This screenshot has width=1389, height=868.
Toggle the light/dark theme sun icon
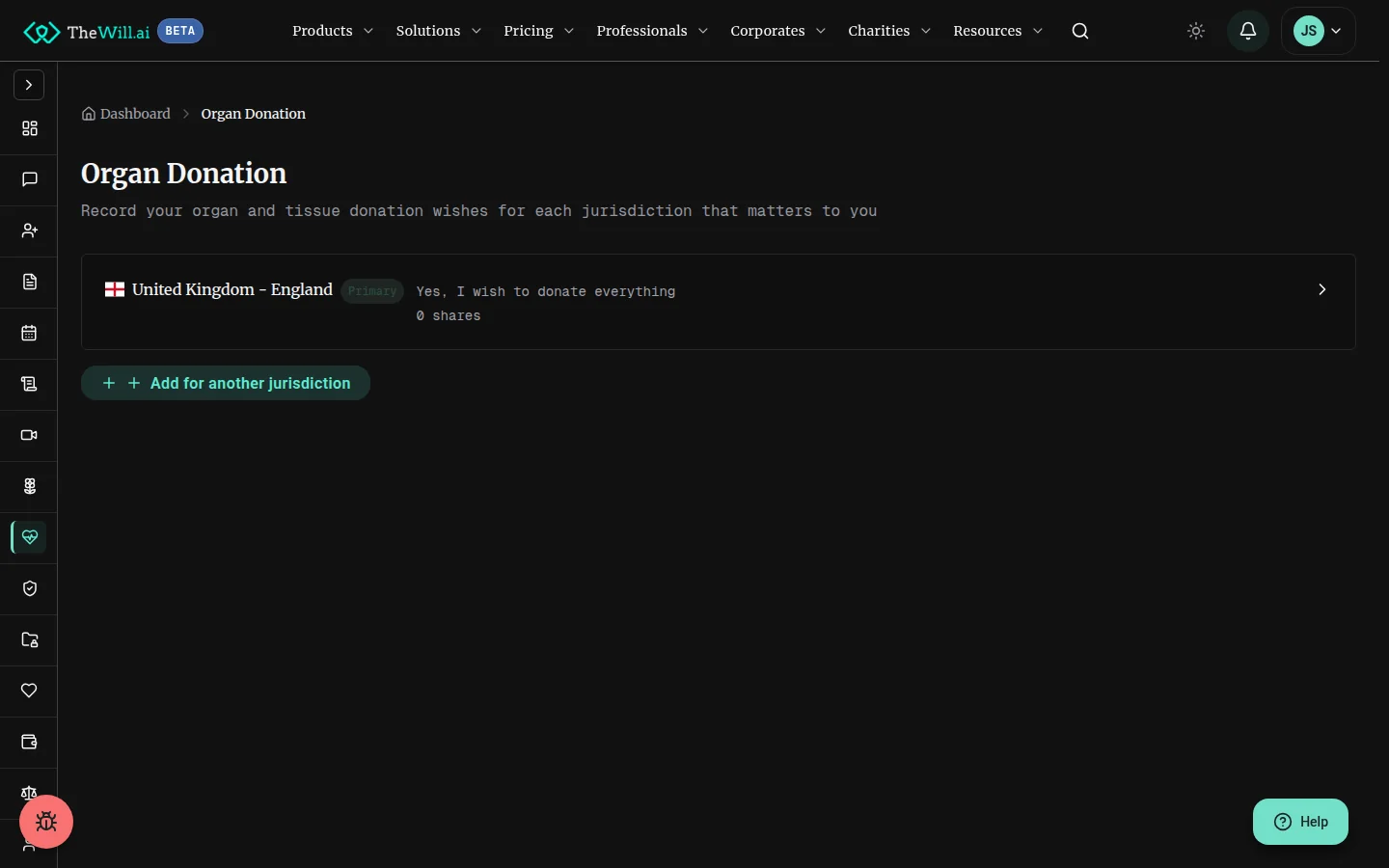click(1196, 31)
